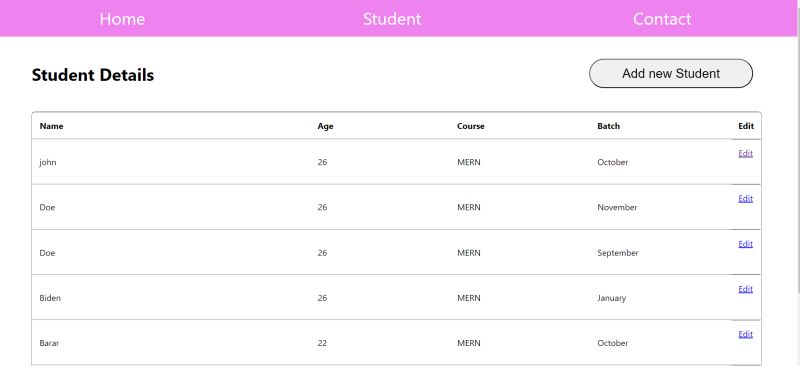
Task: Select the January batch cell
Action: click(x=611, y=298)
